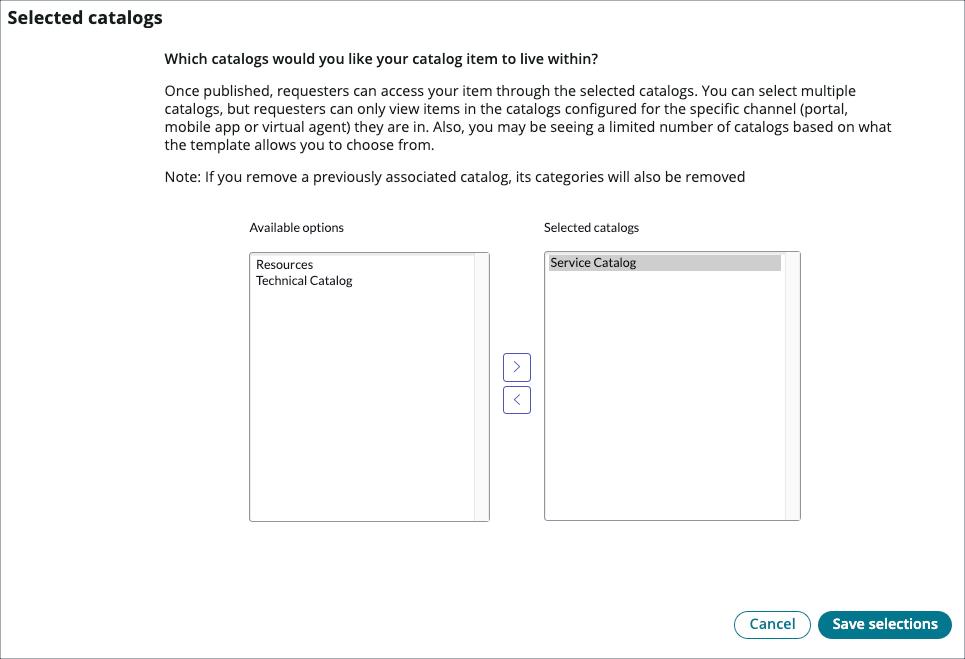Click the Selected catalogs scrollbar

tap(795, 386)
